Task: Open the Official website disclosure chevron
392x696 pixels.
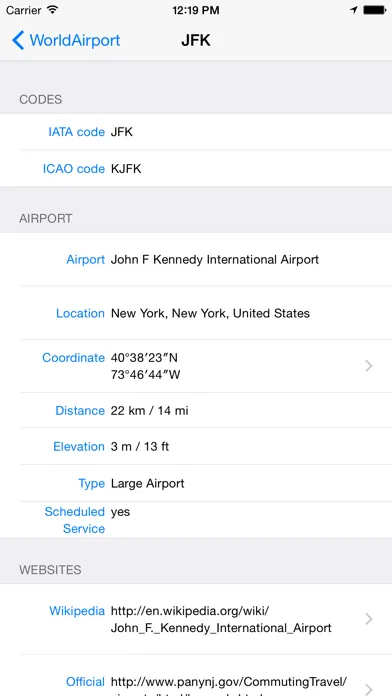Action: pos(368,688)
